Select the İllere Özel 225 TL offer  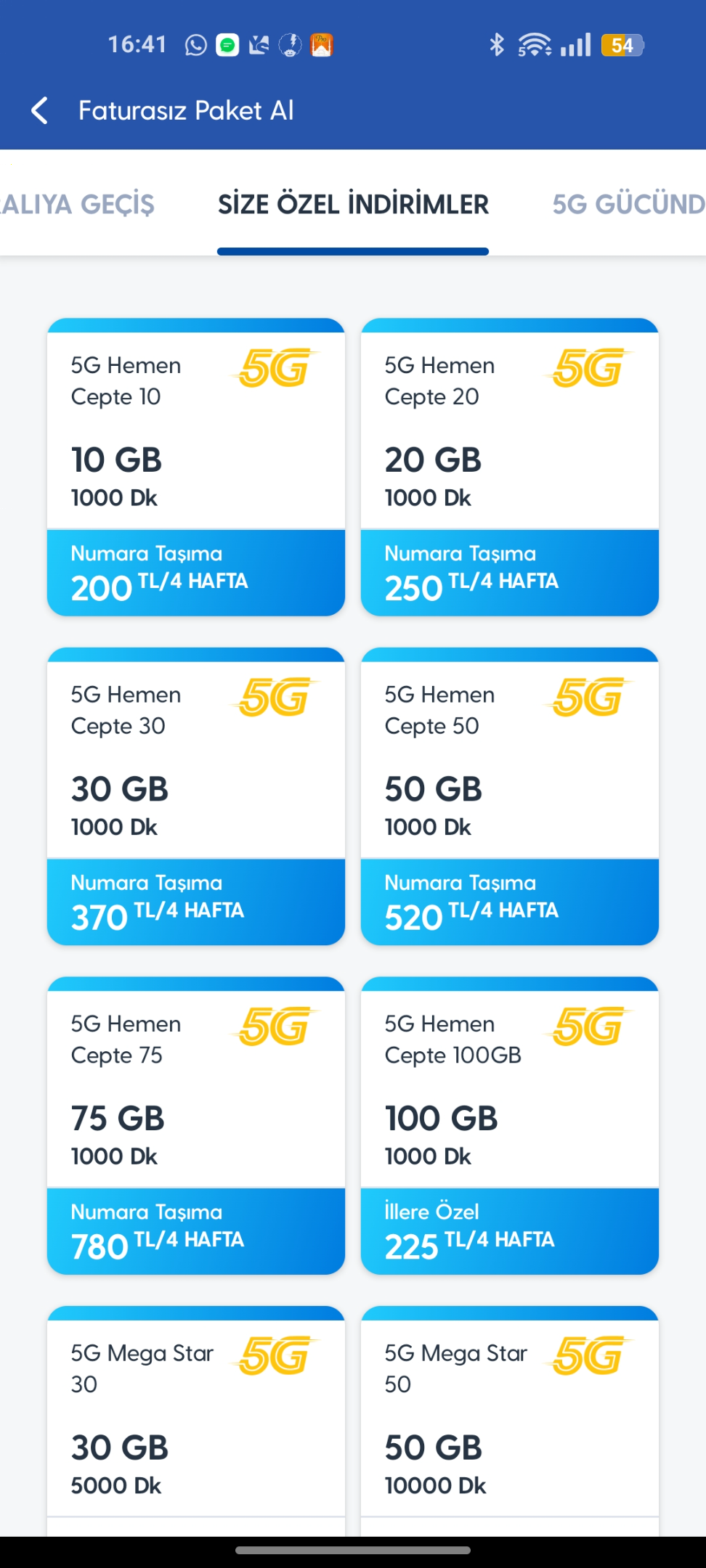[510, 1231]
